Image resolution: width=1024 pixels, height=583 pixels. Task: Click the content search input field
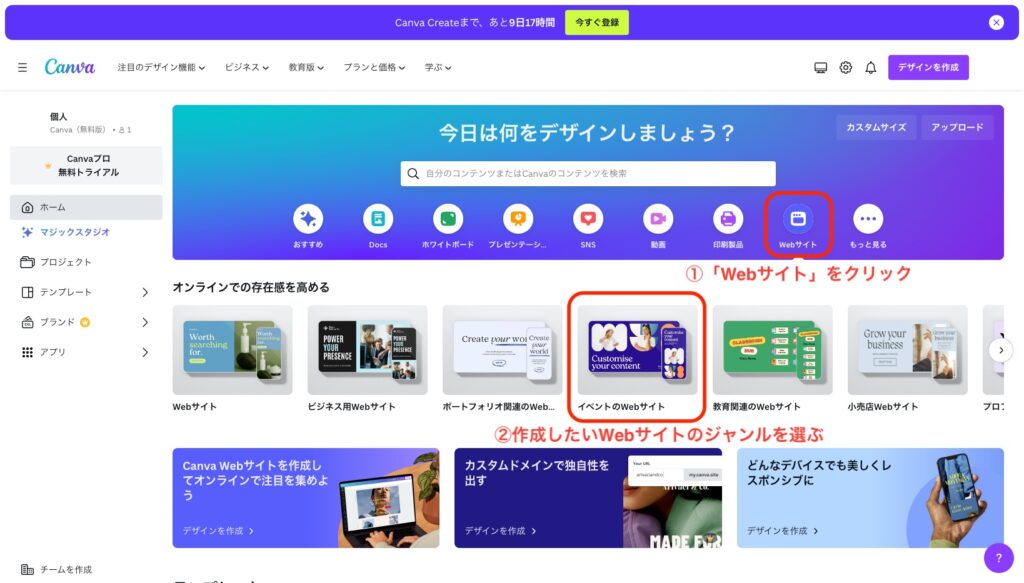[588, 174]
